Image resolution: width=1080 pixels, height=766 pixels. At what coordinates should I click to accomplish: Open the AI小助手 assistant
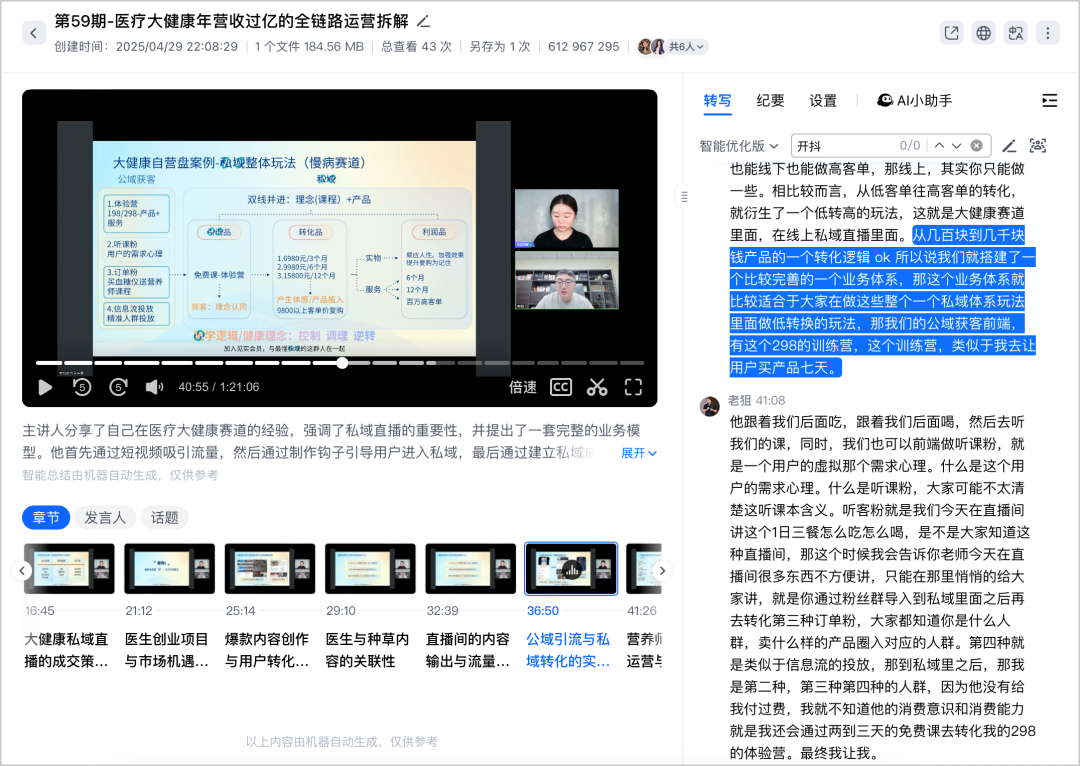[914, 101]
